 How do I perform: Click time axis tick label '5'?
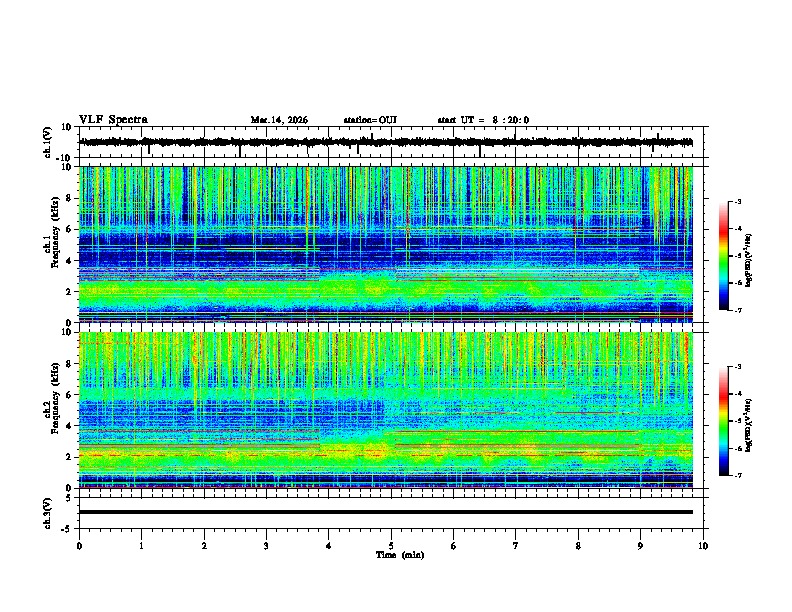[391, 546]
